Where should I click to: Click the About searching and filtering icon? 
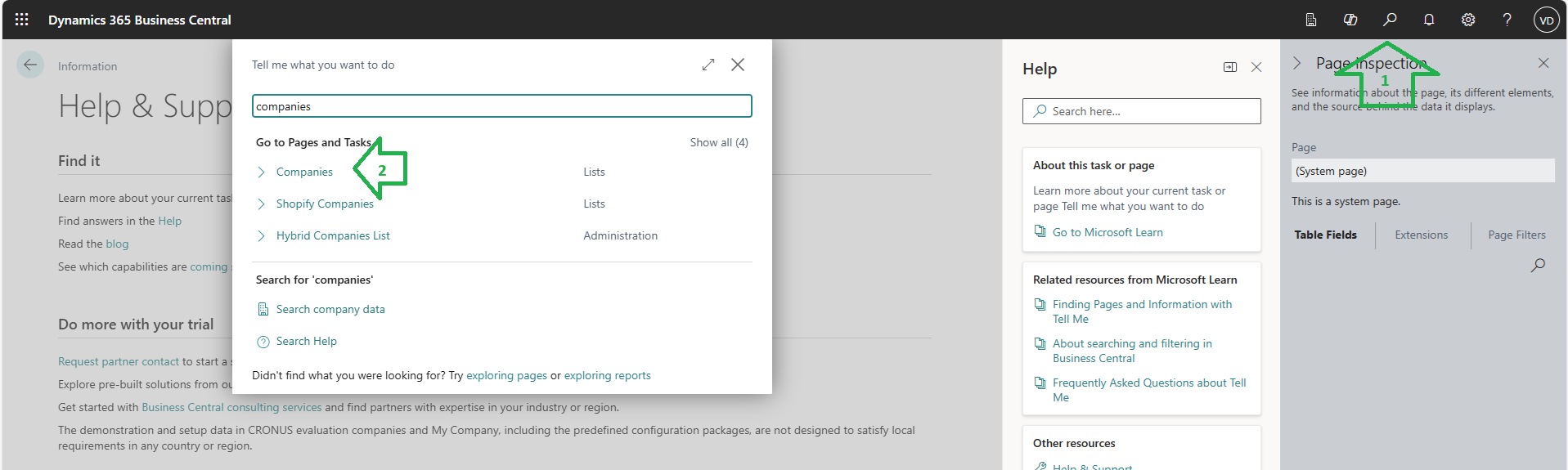pos(1040,343)
